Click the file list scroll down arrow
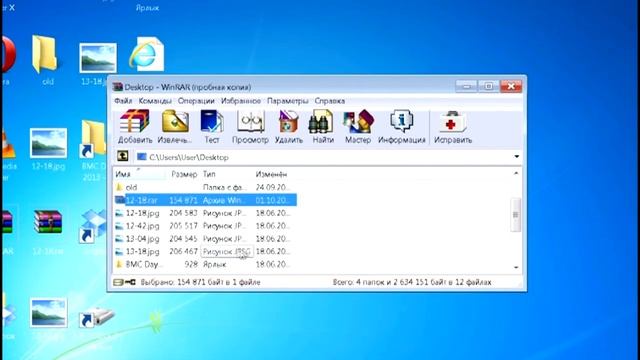 click(x=516, y=267)
